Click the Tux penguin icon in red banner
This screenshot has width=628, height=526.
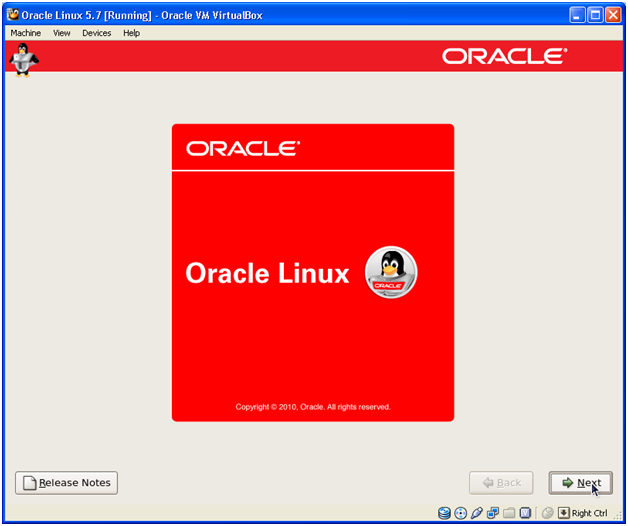click(24, 59)
